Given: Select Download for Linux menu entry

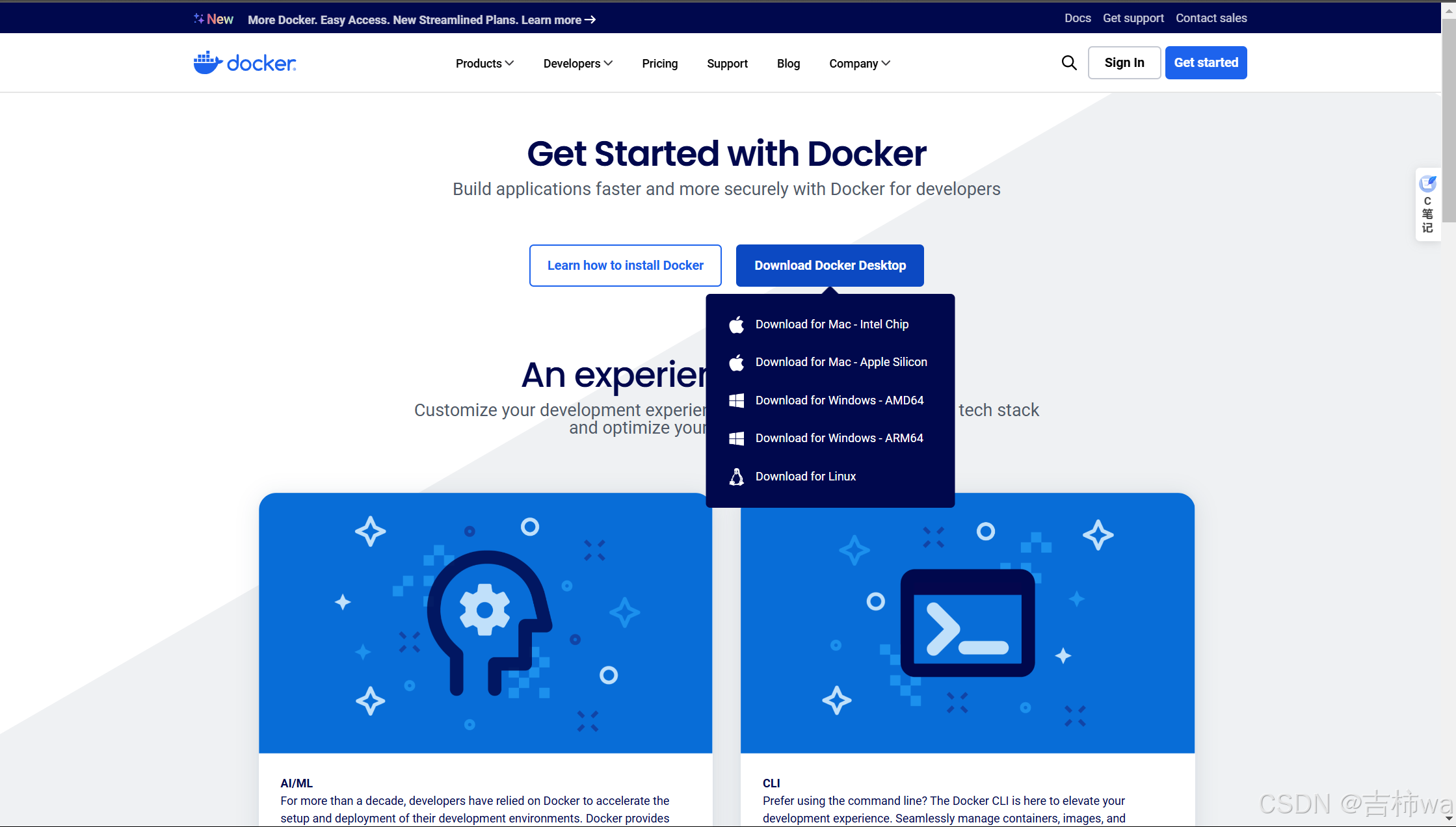Looking at the screenshot, I should click(x=805, y=477).
